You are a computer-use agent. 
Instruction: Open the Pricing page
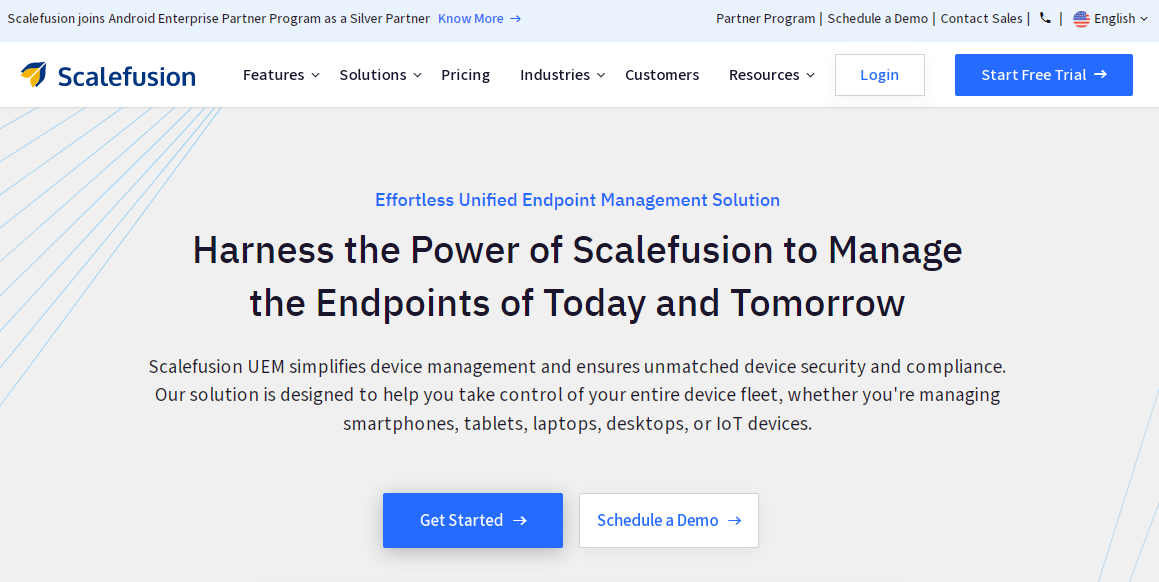point(466,75)
